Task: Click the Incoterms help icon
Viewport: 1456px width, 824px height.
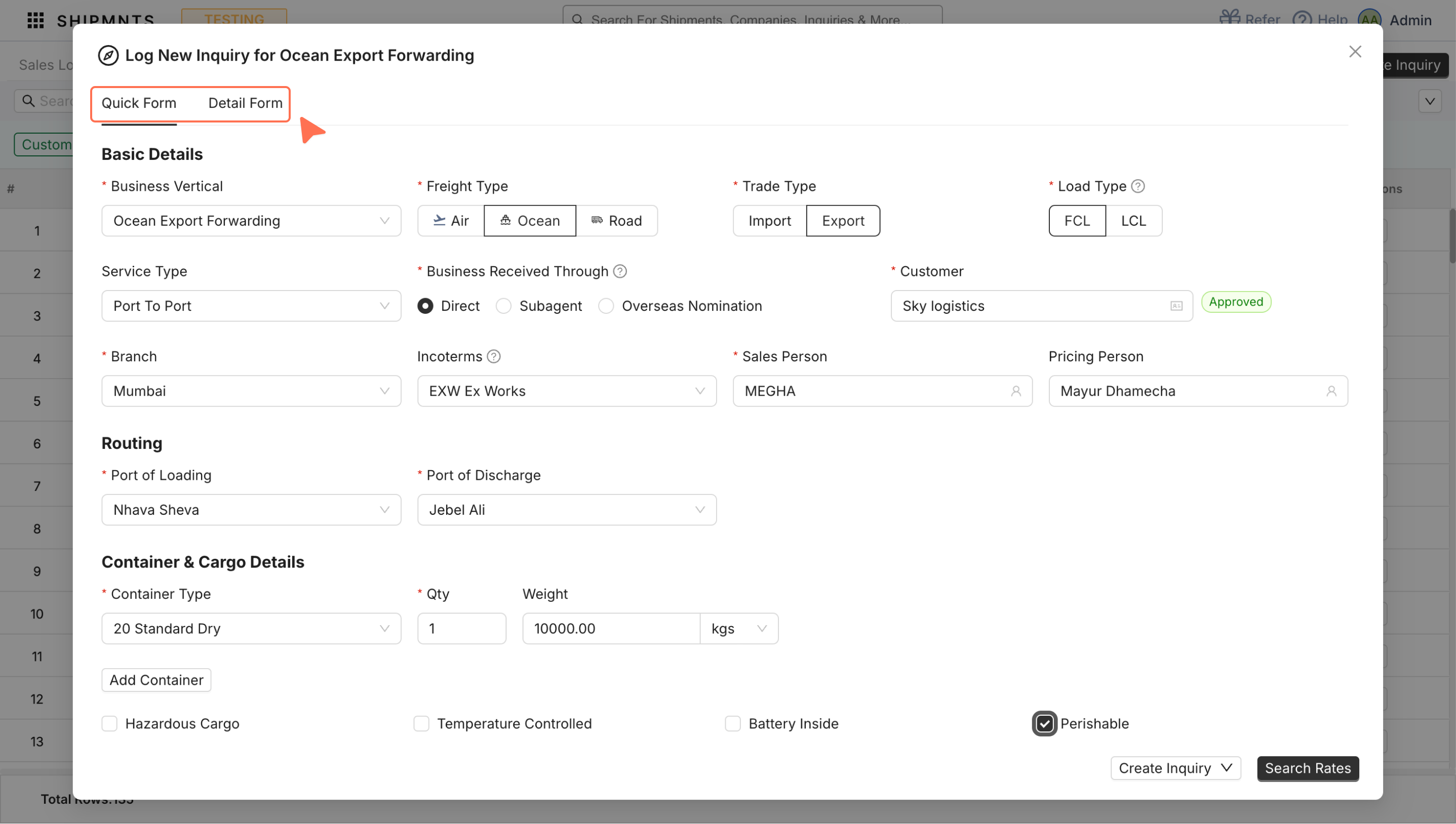Action: pyautogui.click(x=494, y=356)
